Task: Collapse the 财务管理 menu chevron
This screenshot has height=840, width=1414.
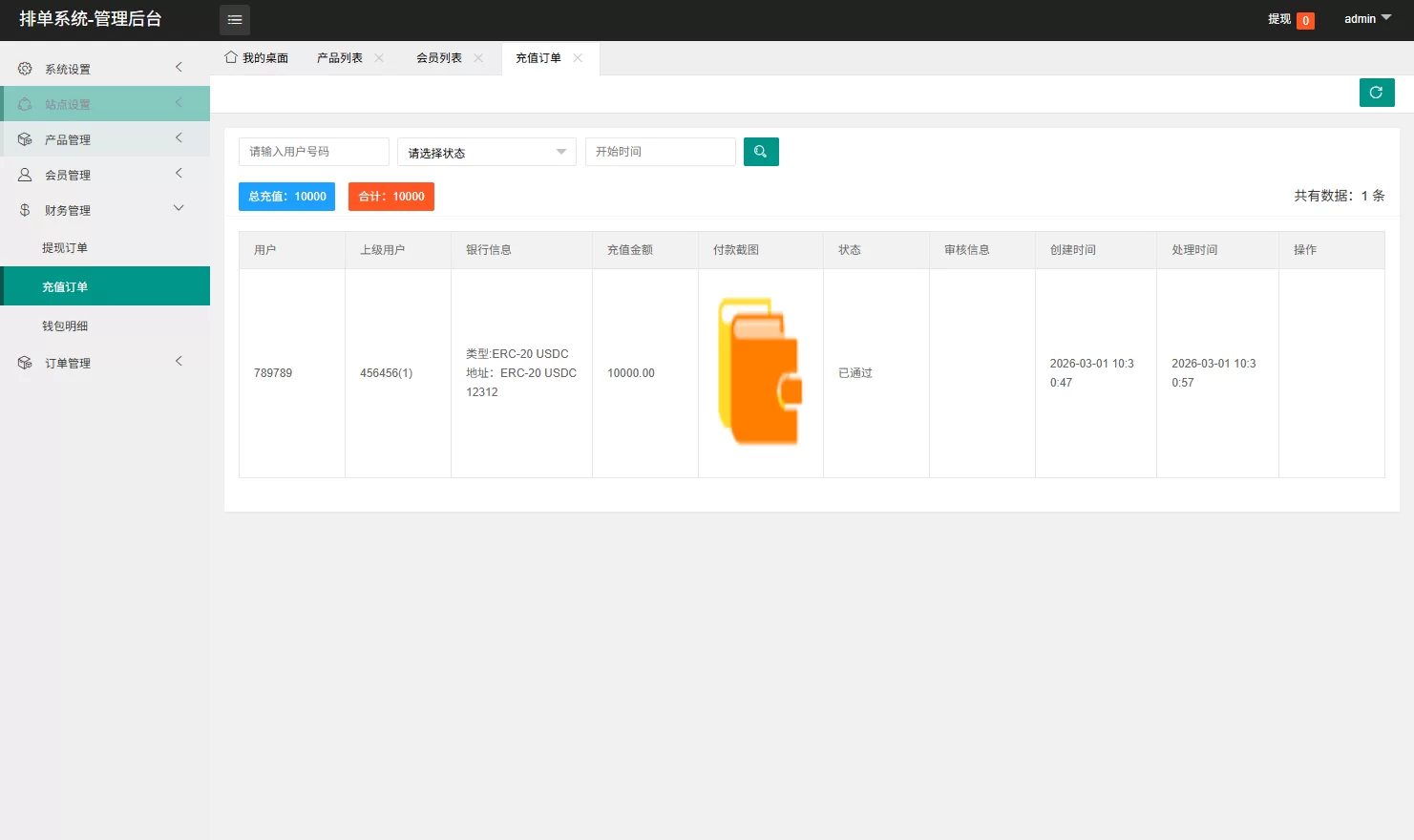Action: coord(179,208)
